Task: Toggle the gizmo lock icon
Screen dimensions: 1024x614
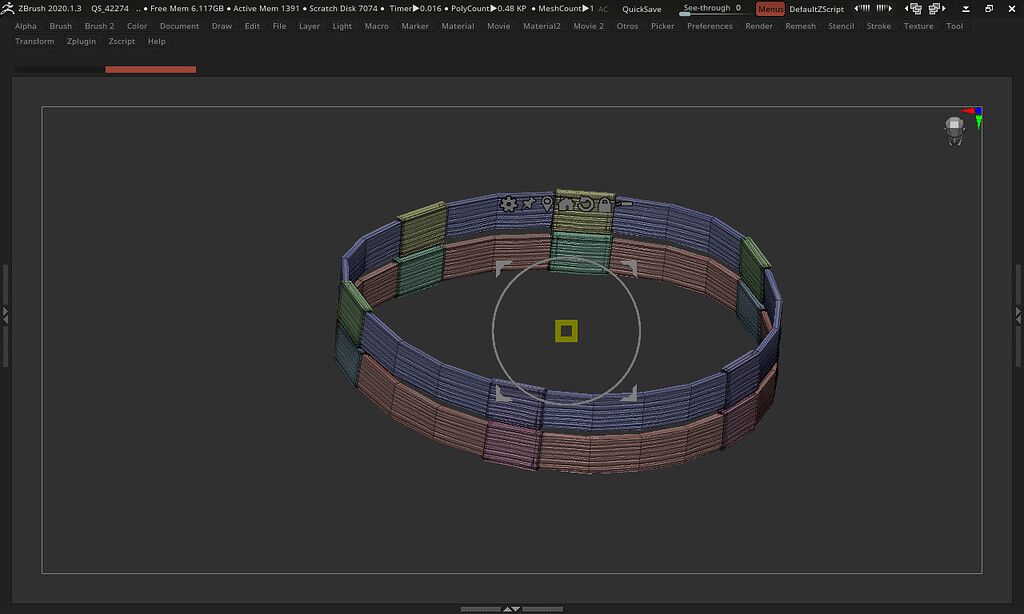Action: [x=605, y=204]
